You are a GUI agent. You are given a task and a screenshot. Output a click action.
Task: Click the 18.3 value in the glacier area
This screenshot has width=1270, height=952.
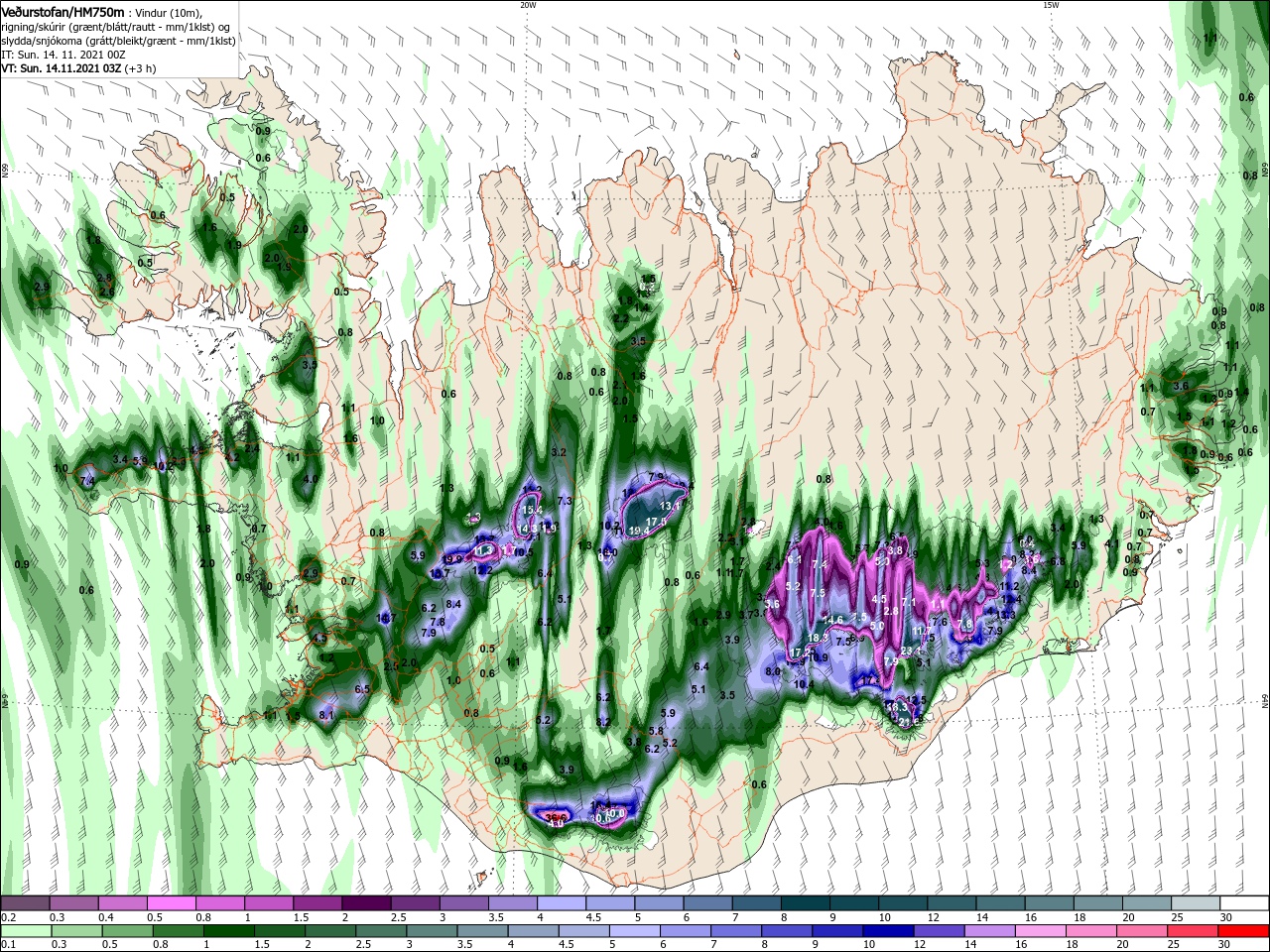[x=819, y=638]
